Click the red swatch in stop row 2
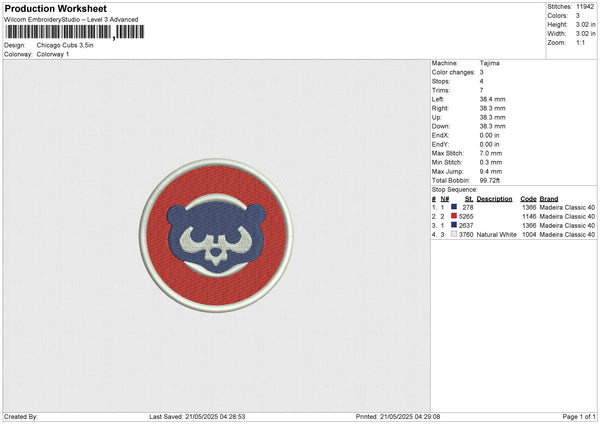Image resolution: width=600 pixels, height=424 pixels. tap(454, 216)
